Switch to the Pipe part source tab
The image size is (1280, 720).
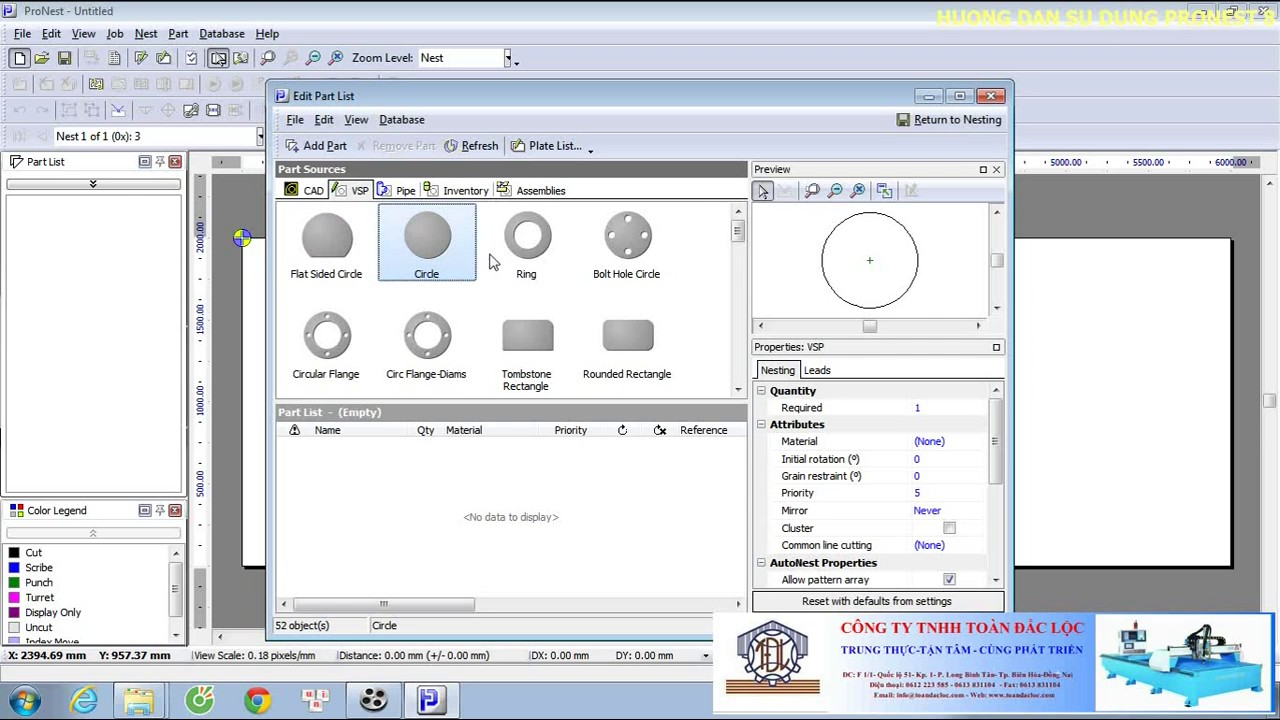[396, 190]
